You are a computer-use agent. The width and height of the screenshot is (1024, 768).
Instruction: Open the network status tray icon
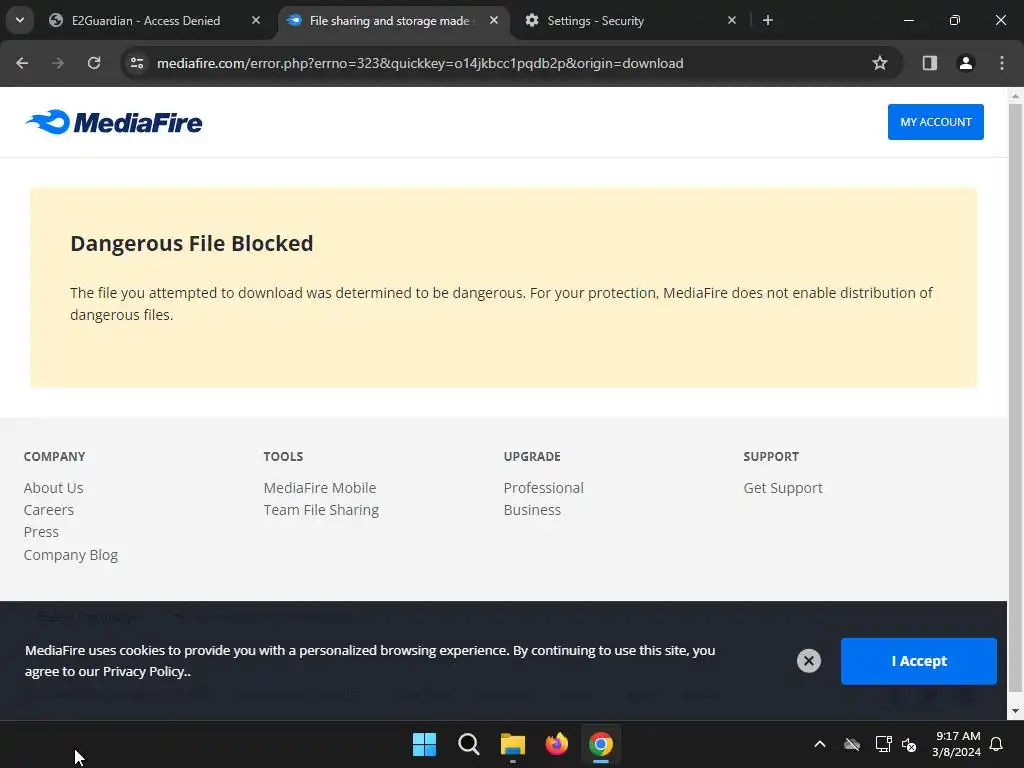tap(884, 744)
